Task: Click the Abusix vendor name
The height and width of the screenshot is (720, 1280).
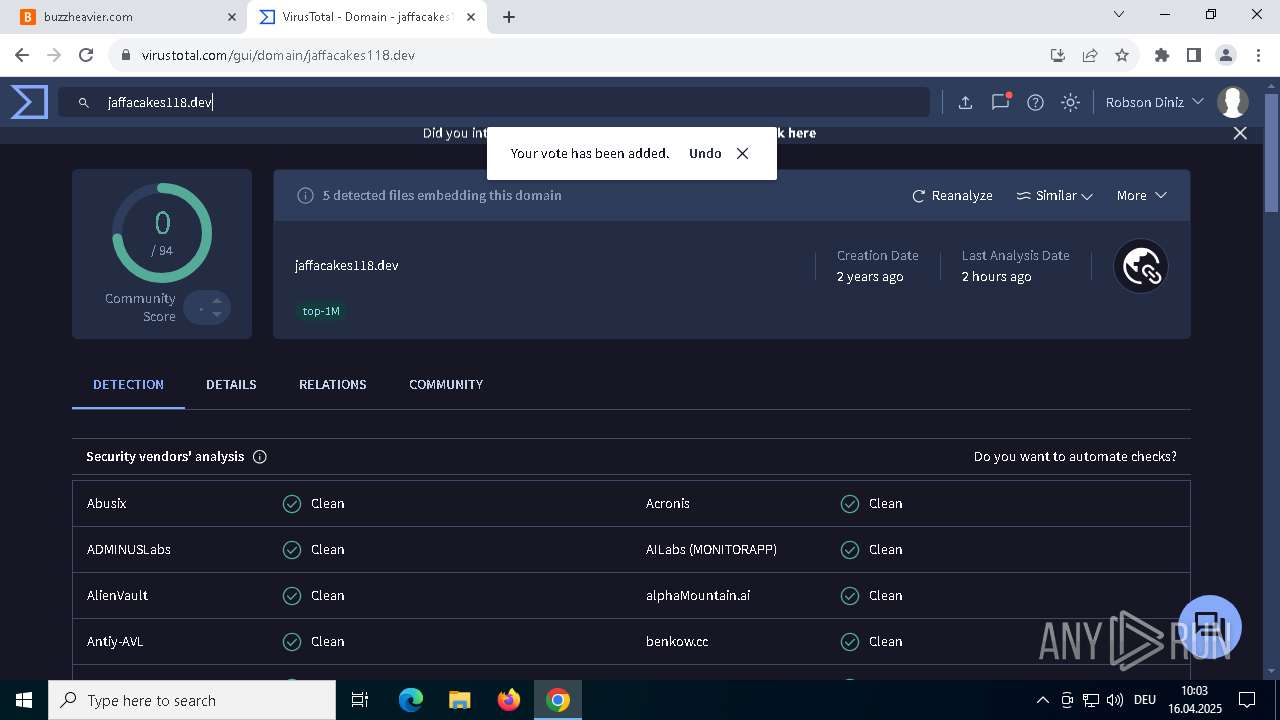Action: coord(106,503)
